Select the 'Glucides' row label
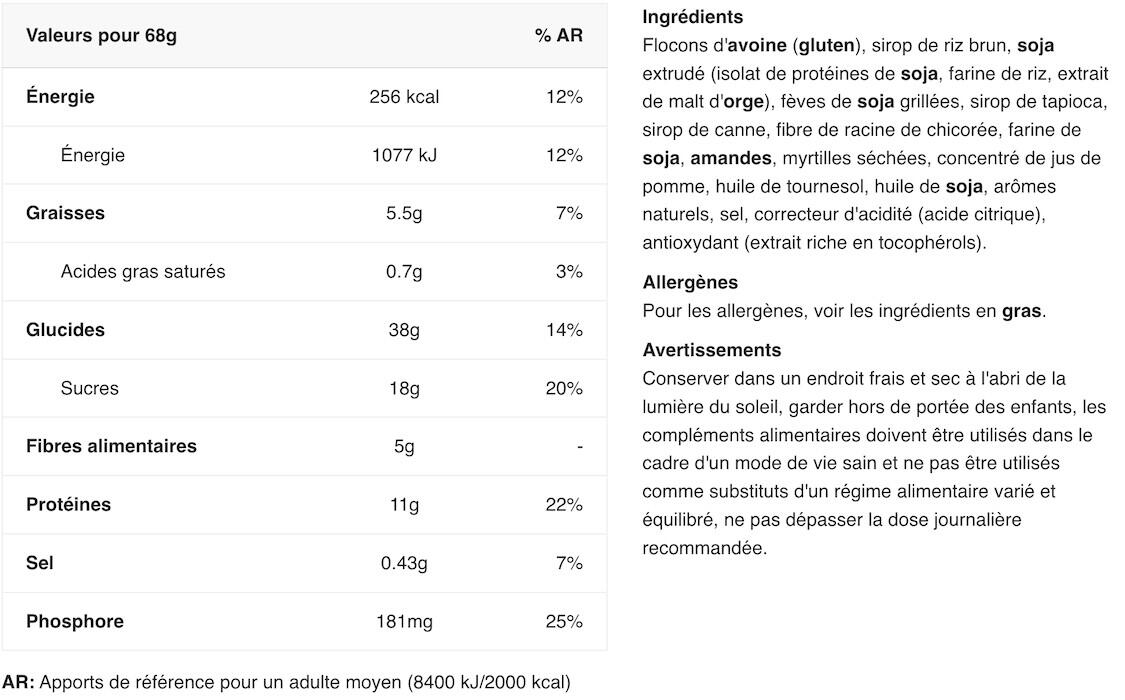This screenshot has height=700, width=1125. (65, 330)
